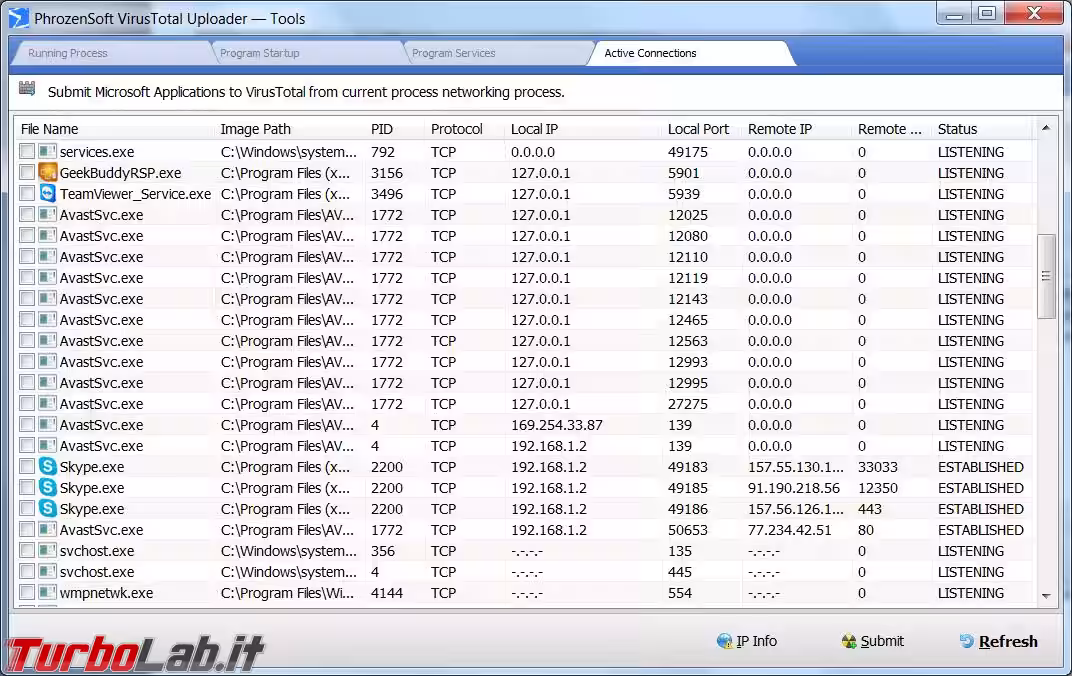1072x676 pixels.
Task: Click the PhrozenSoft app icon in title bar
Action: coord(18,18)
